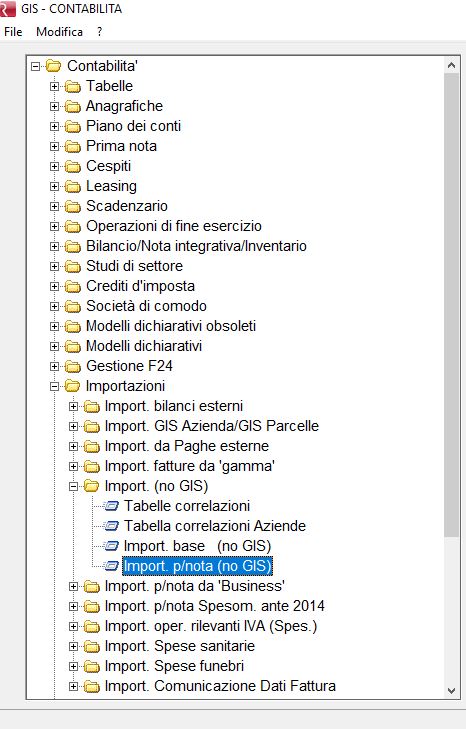Screen dimensions: 466x729
Task: Collapse the Importazioni tree node
Action: [x=54, y=386]
